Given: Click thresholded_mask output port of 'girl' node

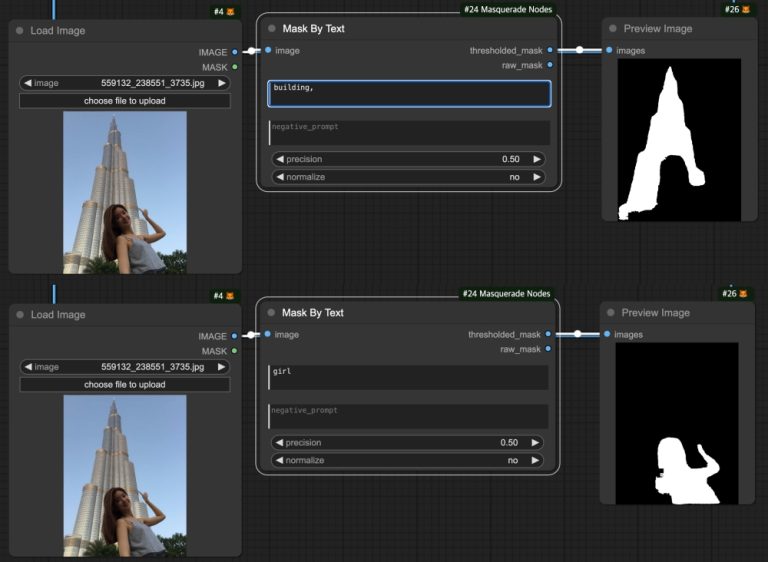Looking at the screenshot, I should pyautogui.click(x=548, y=334).
